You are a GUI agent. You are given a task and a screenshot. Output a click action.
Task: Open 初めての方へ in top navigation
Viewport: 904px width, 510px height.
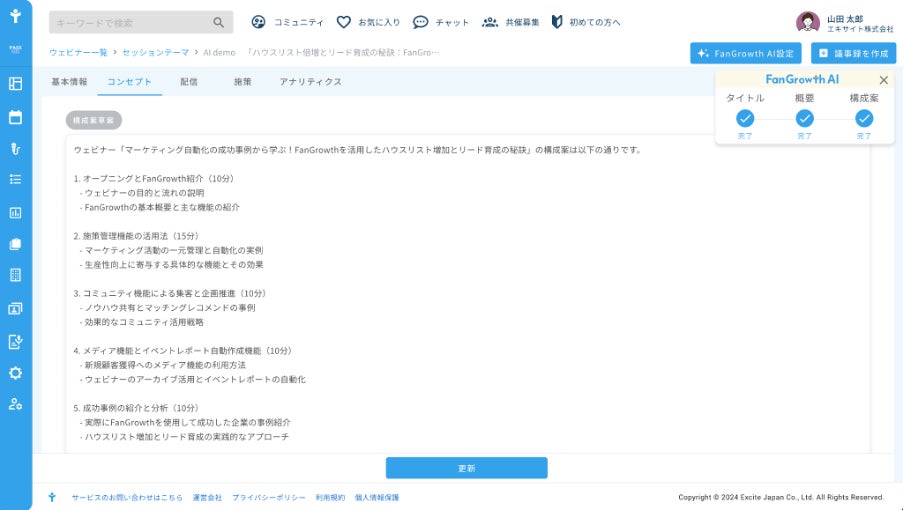coord(595,22)
